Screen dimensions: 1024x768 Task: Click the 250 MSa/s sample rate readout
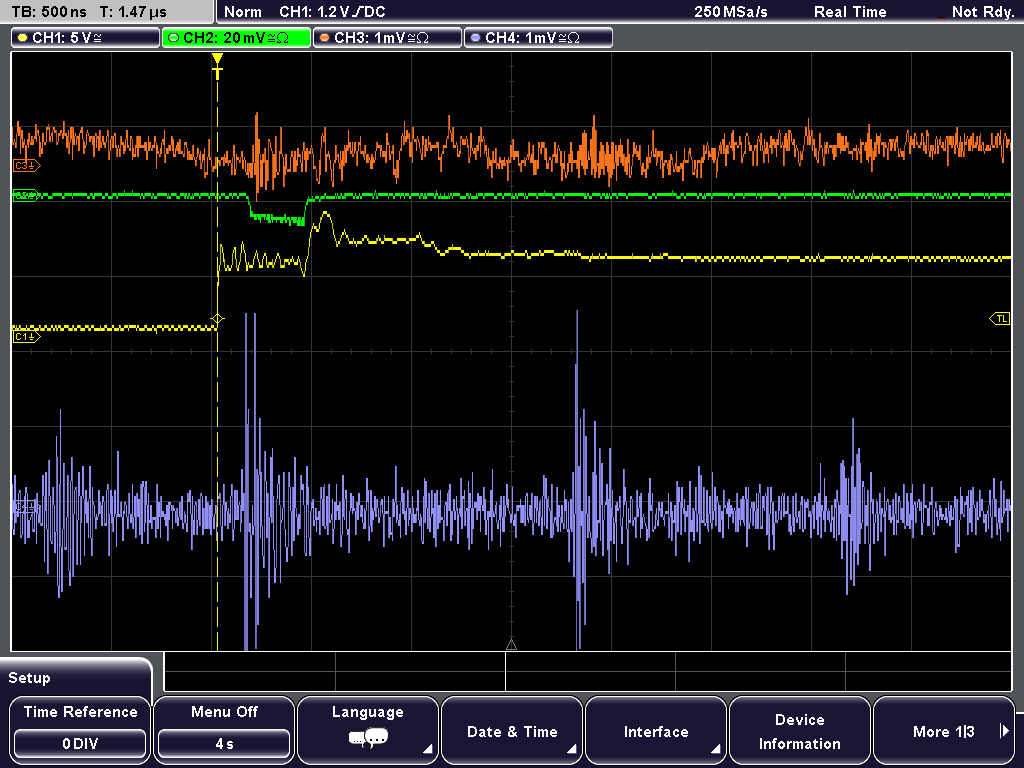(x=731, y=12)
